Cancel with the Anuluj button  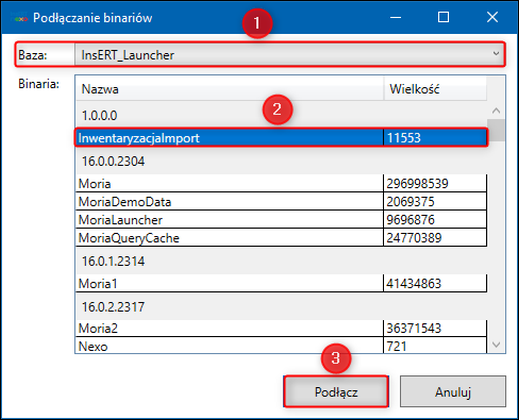453,392
